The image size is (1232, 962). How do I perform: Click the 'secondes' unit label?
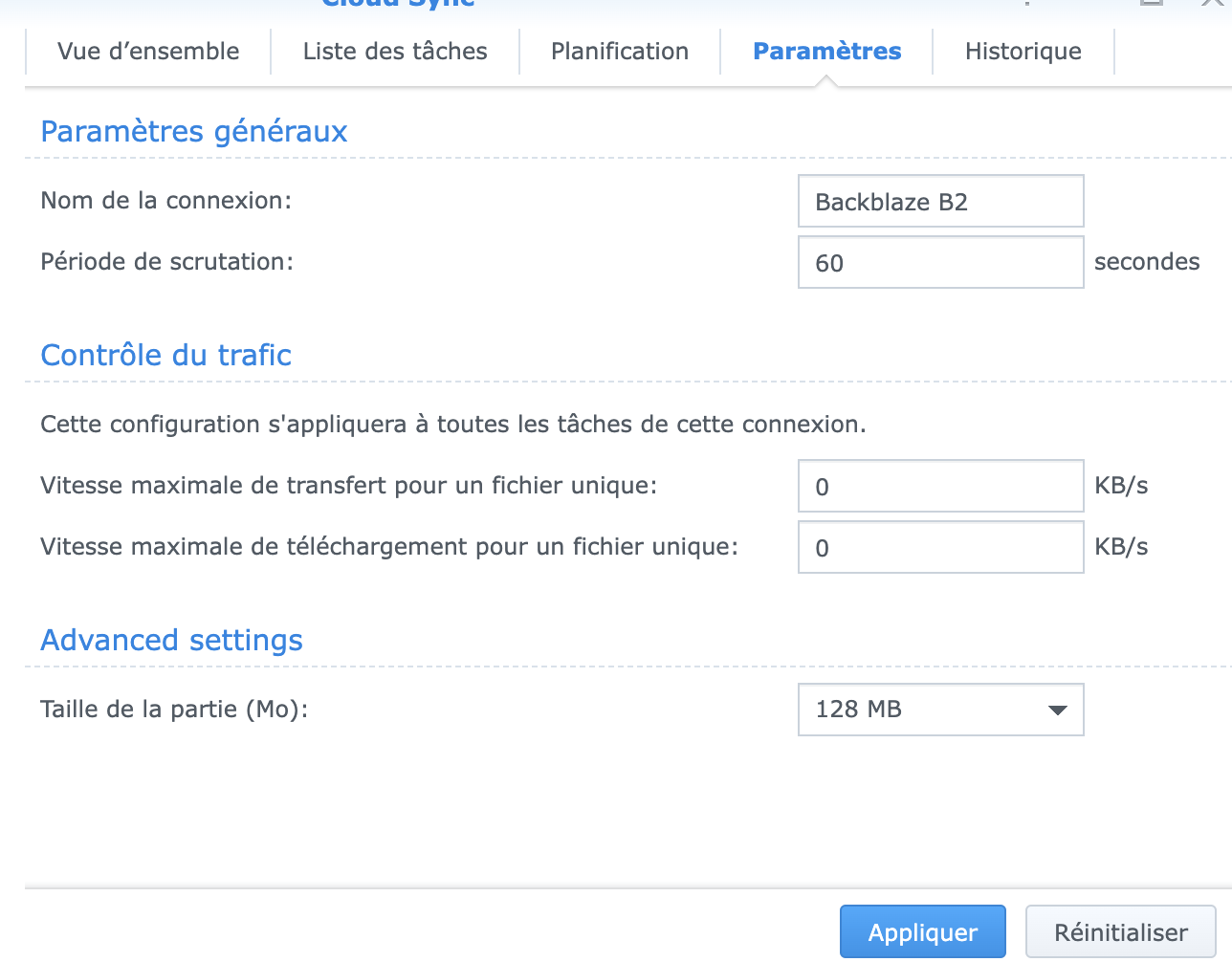tap(1147, 262)
